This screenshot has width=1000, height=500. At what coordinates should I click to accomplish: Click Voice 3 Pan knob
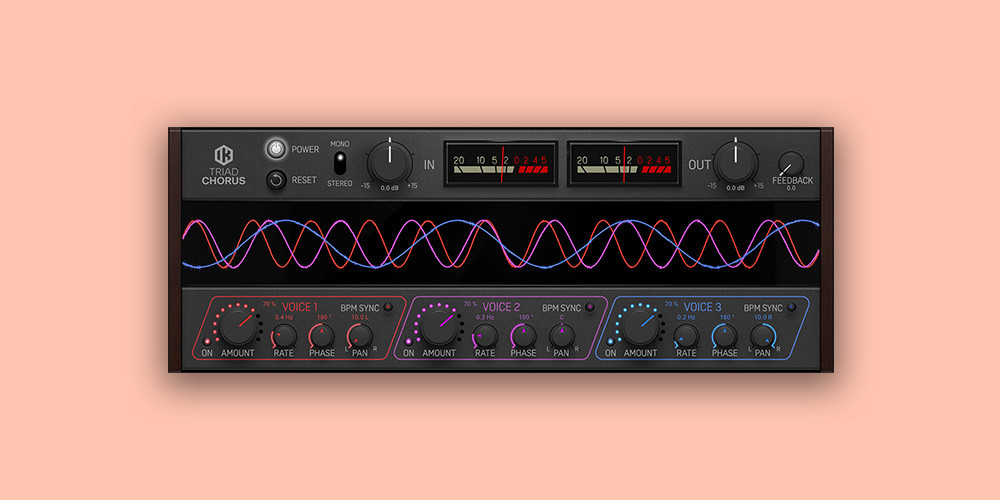[x=763, y=335]
